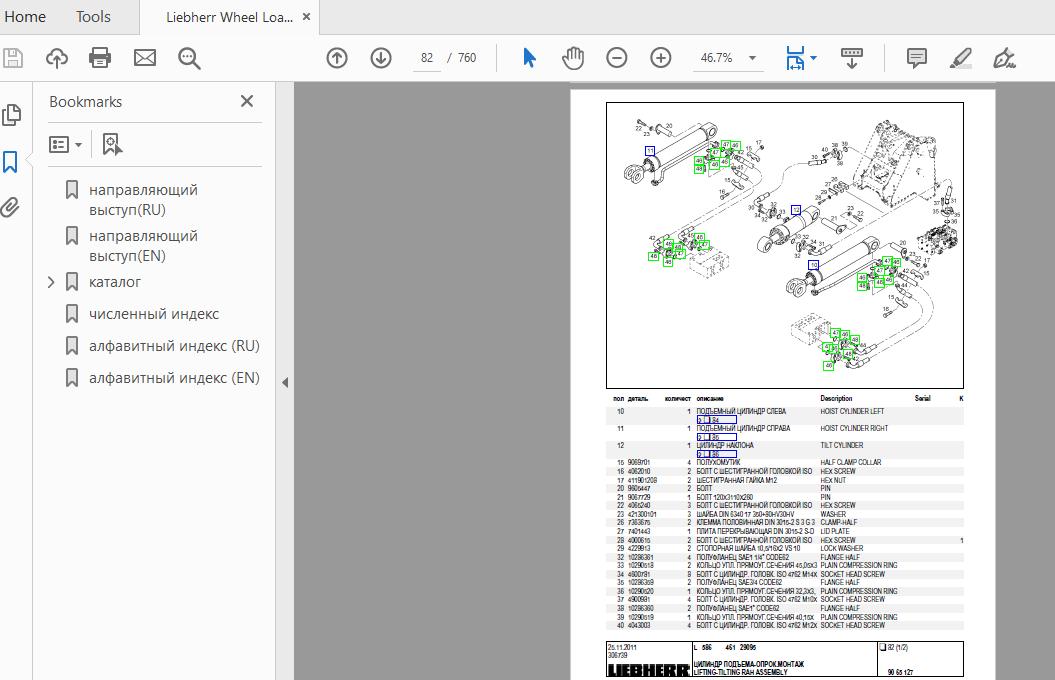1055x680 pixels.
Task: Activate the Hand pan tool
Action: point(573,58)
